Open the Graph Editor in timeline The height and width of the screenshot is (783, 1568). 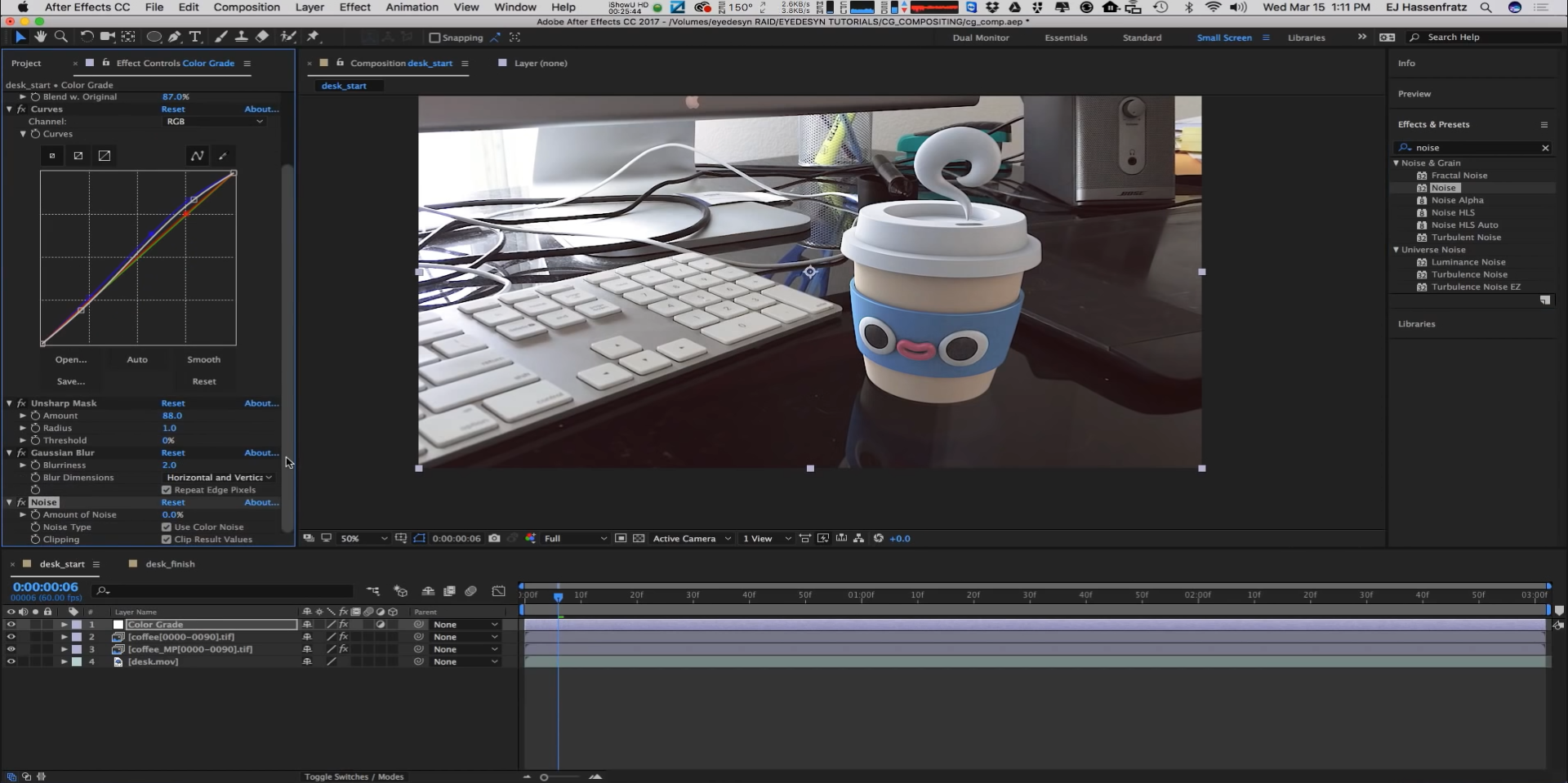(499, 591)
